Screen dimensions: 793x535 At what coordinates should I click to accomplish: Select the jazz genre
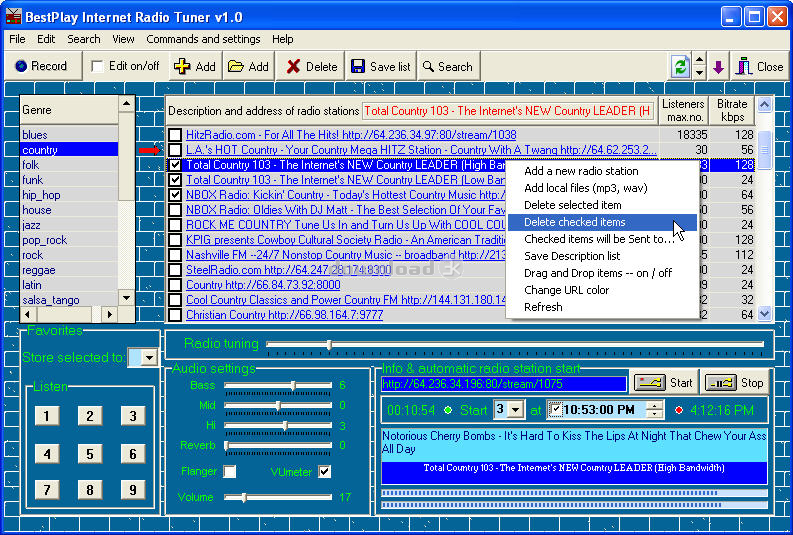(x=69, y=225)
